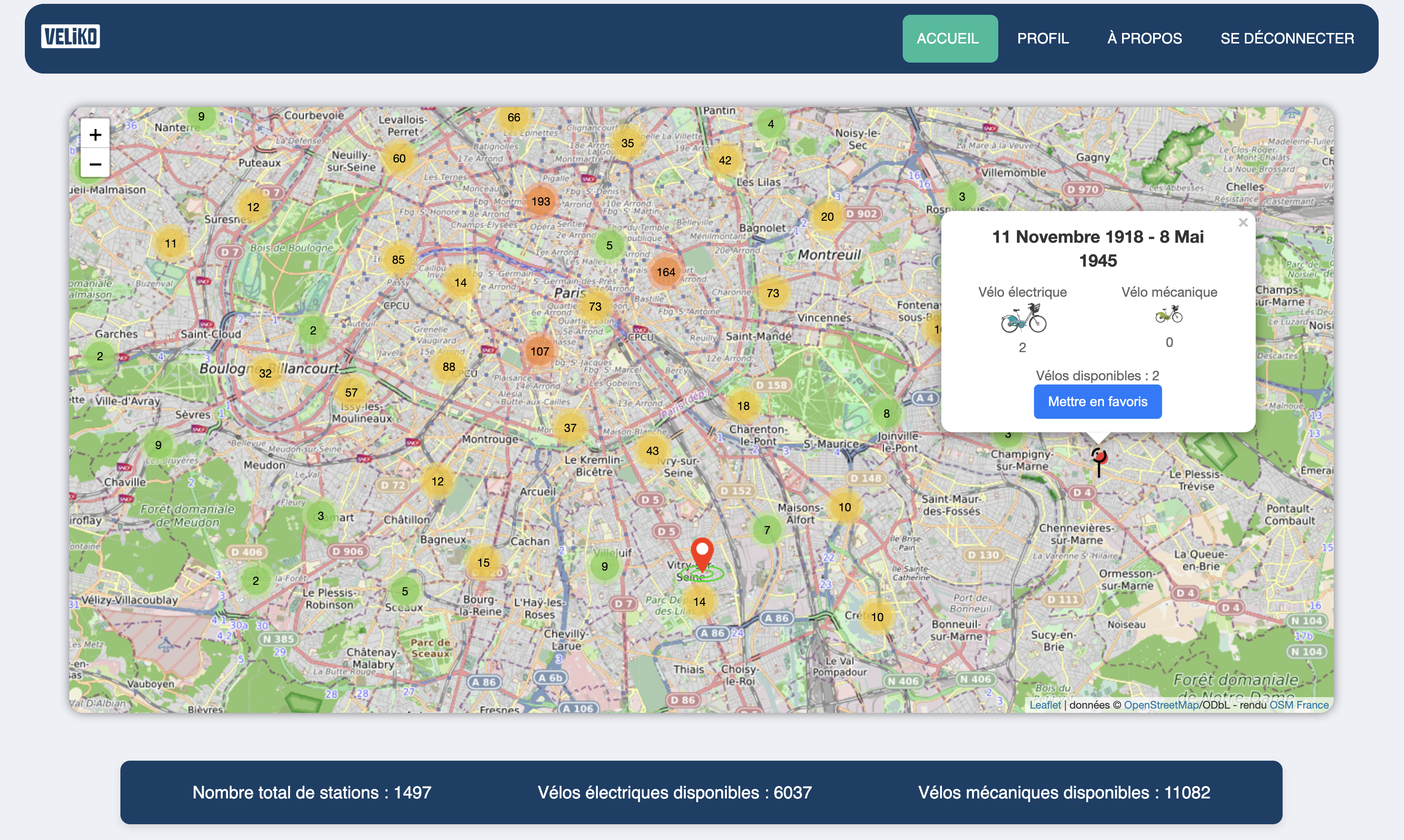Image resolution: width=1404 pixels, height=840 pixels.
Task: Go to the Profil page
Action: (1043, 39)
